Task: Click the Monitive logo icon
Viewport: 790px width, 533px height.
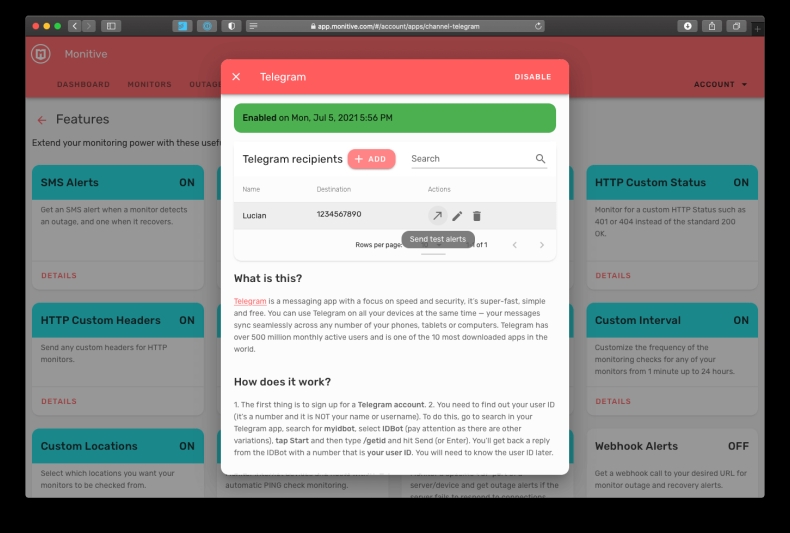Action: click(x=41, y=54)
